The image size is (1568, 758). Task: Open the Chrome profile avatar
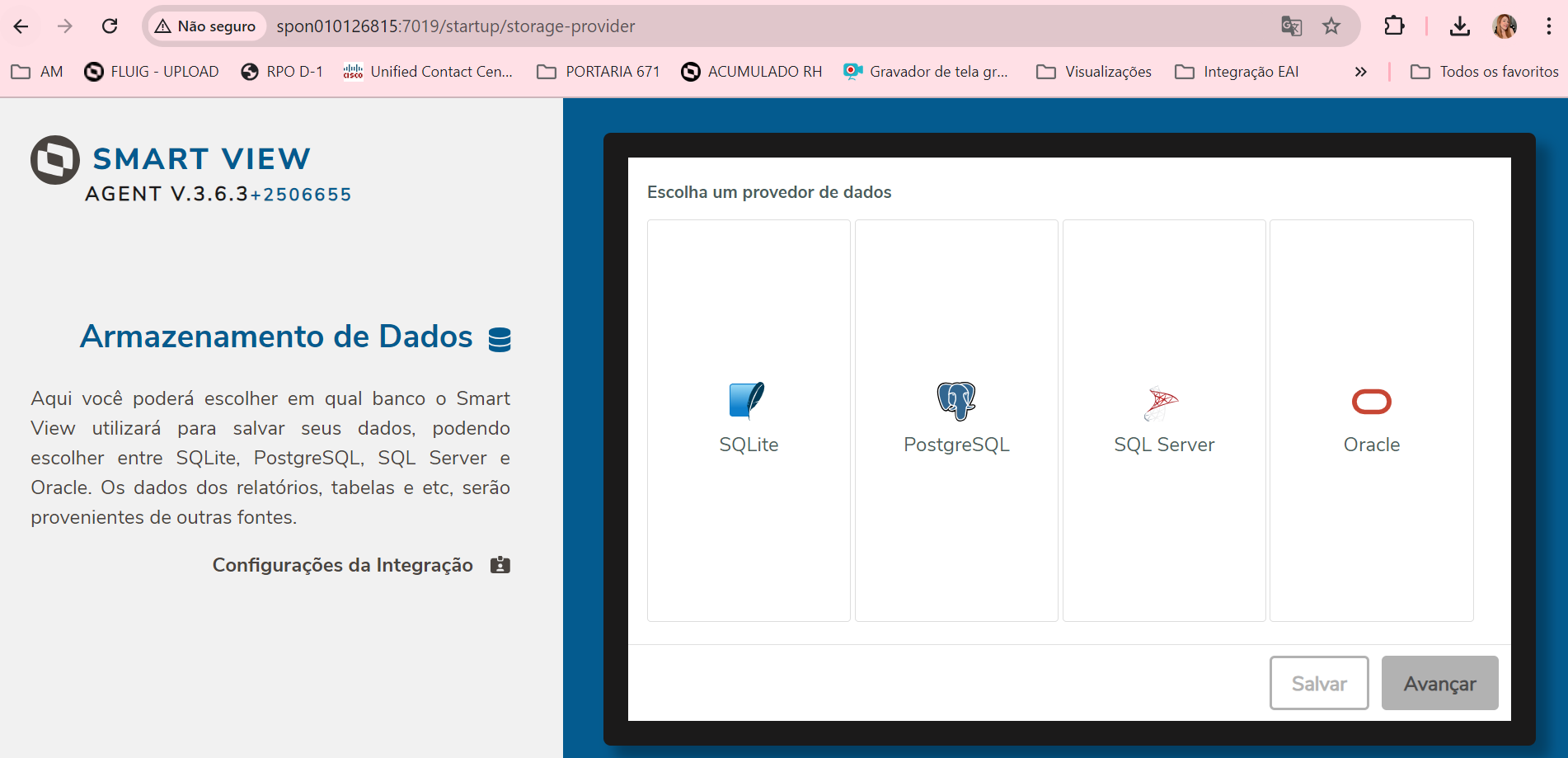[x=1505, y=26]
